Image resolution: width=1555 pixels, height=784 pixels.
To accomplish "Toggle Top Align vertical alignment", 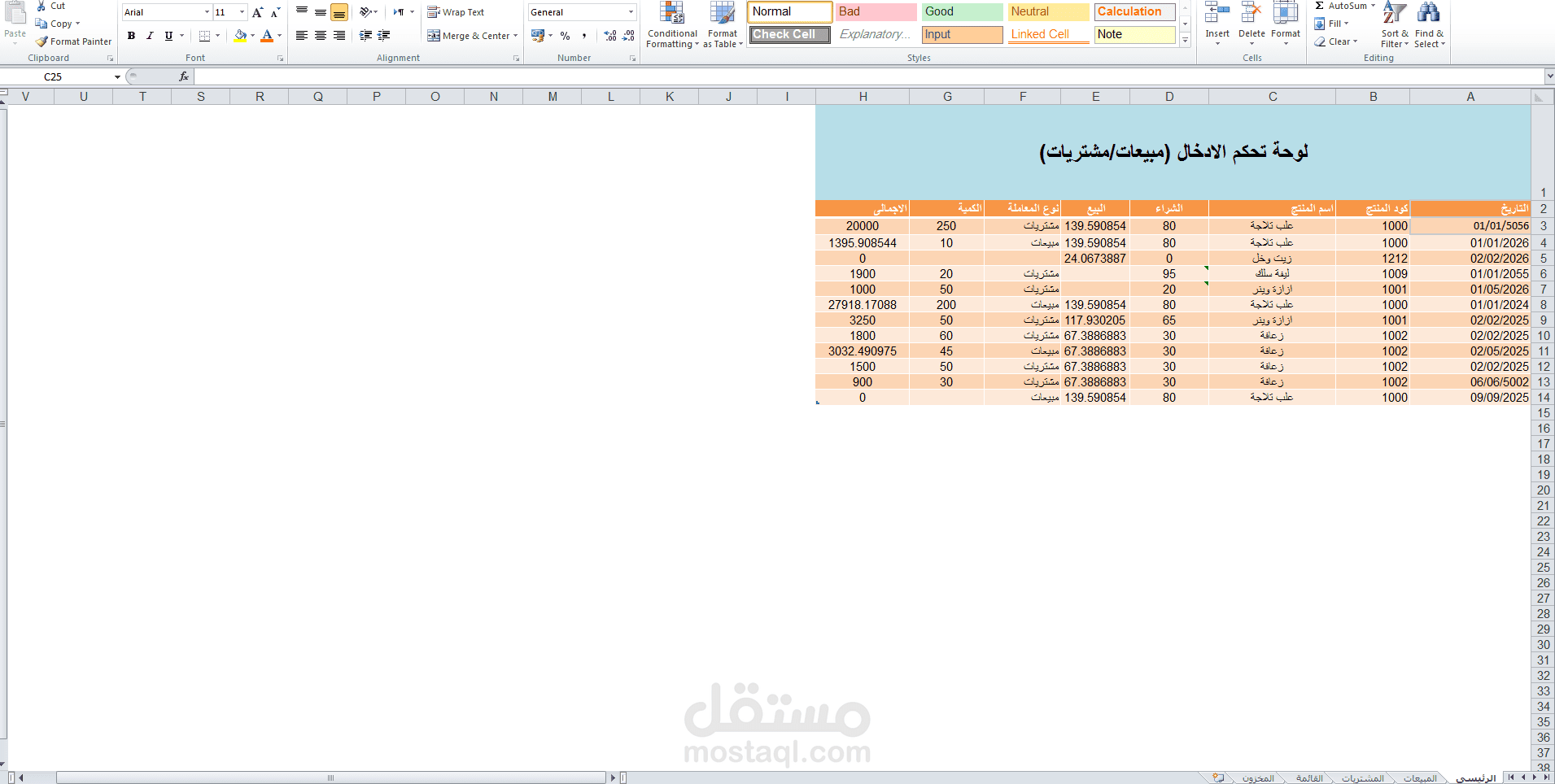I will pos(302,12).
